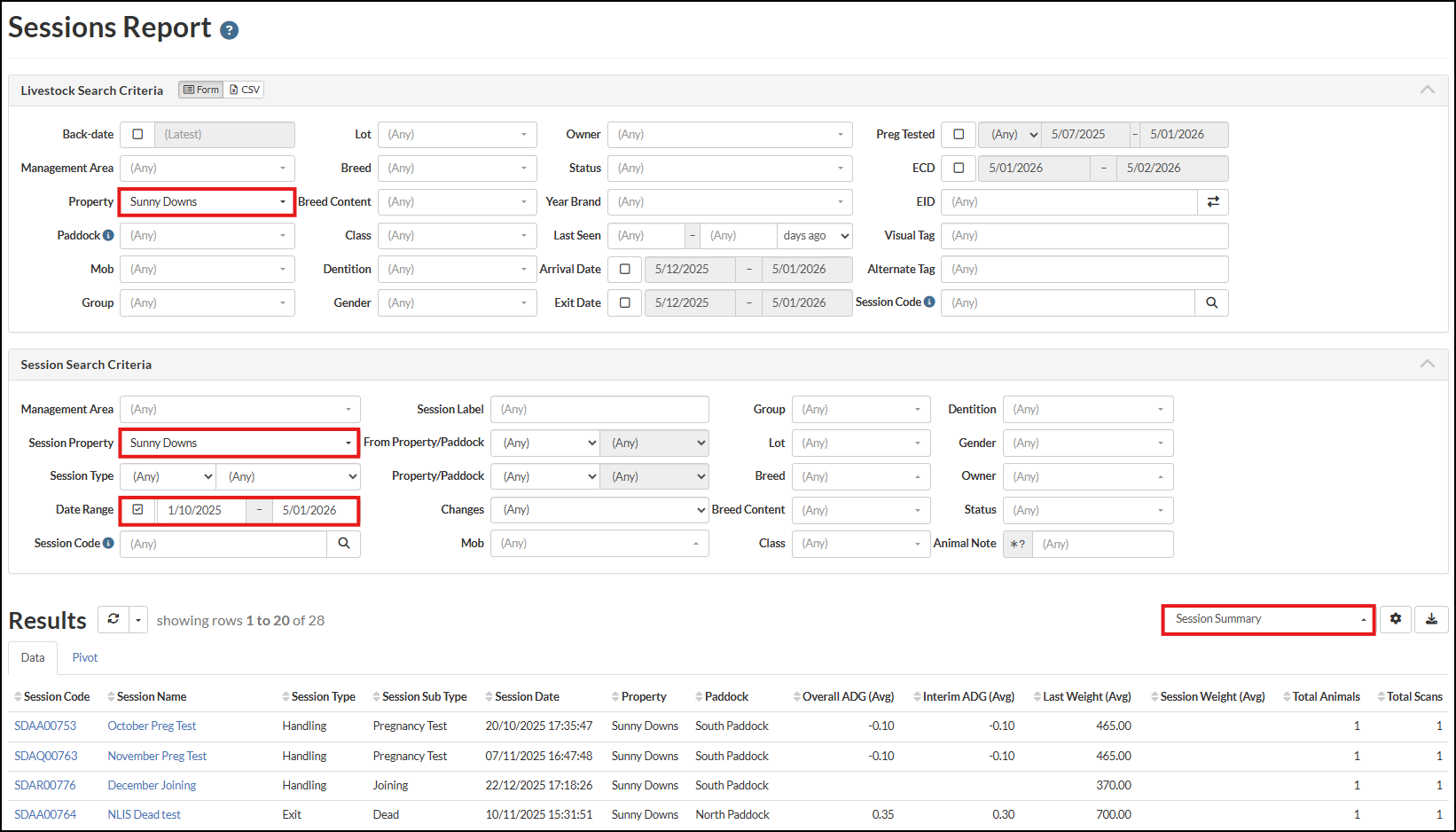Open the December Joining session
1456x832 pixels.
[x=152, y=785]
